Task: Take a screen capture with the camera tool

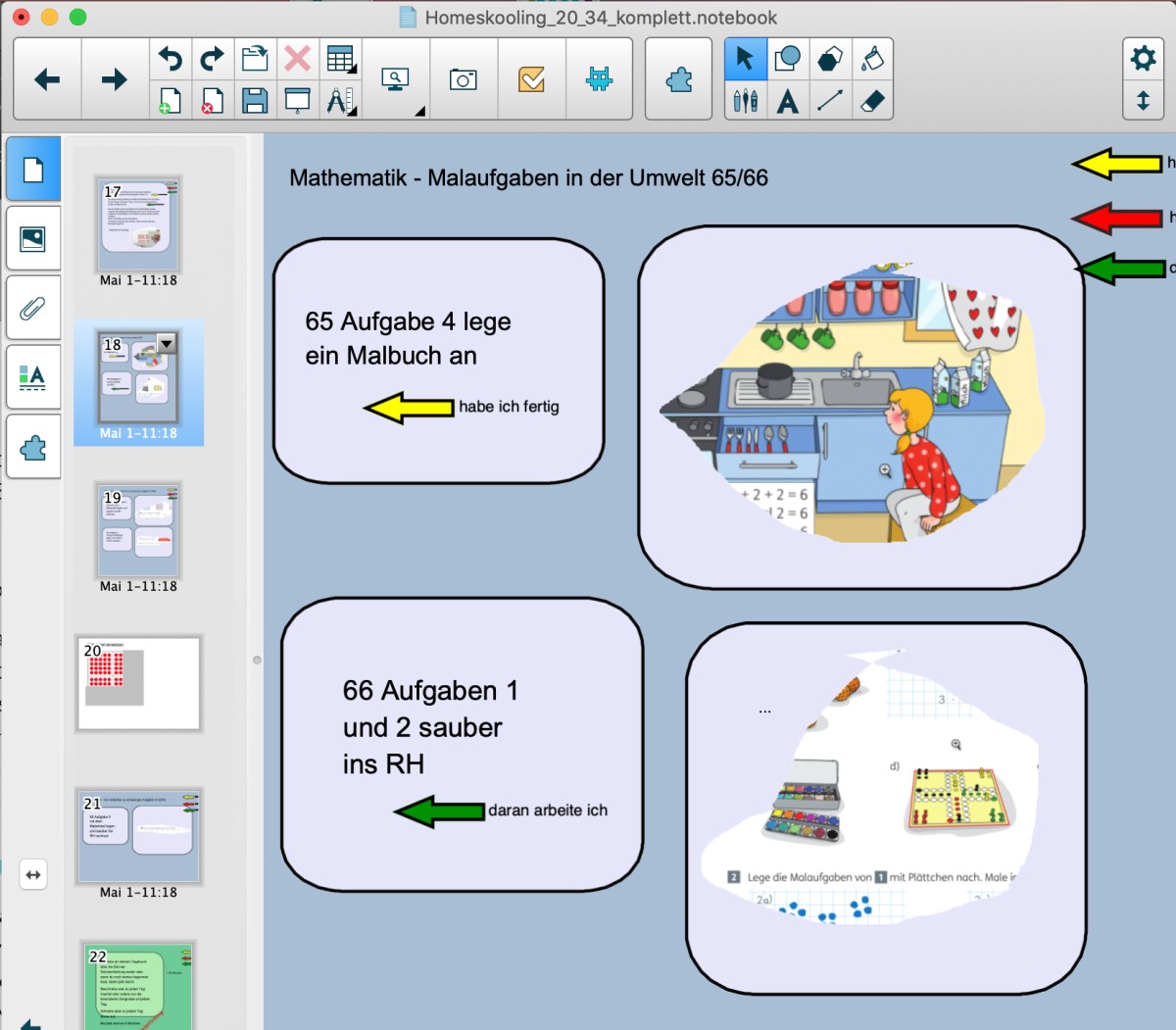Action: click(x=463, y=78)
